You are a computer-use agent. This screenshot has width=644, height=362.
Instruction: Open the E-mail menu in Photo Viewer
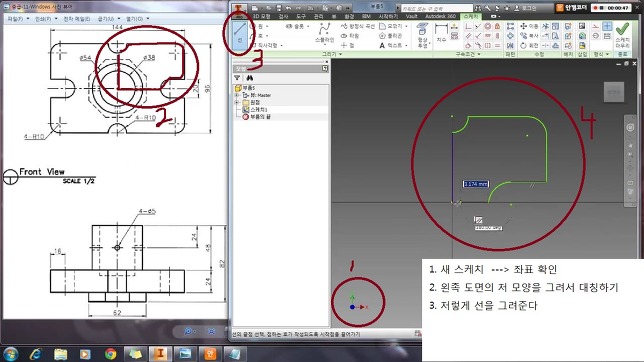click(76, 19)
